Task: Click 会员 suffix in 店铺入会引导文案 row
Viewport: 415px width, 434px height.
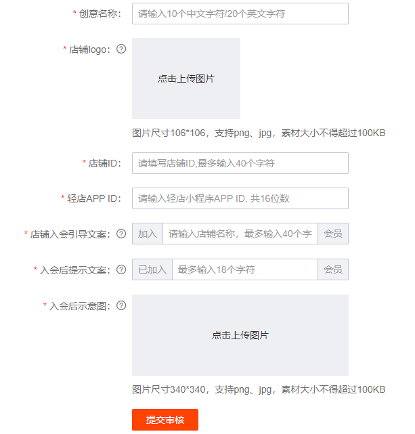Action: [333, 234]
